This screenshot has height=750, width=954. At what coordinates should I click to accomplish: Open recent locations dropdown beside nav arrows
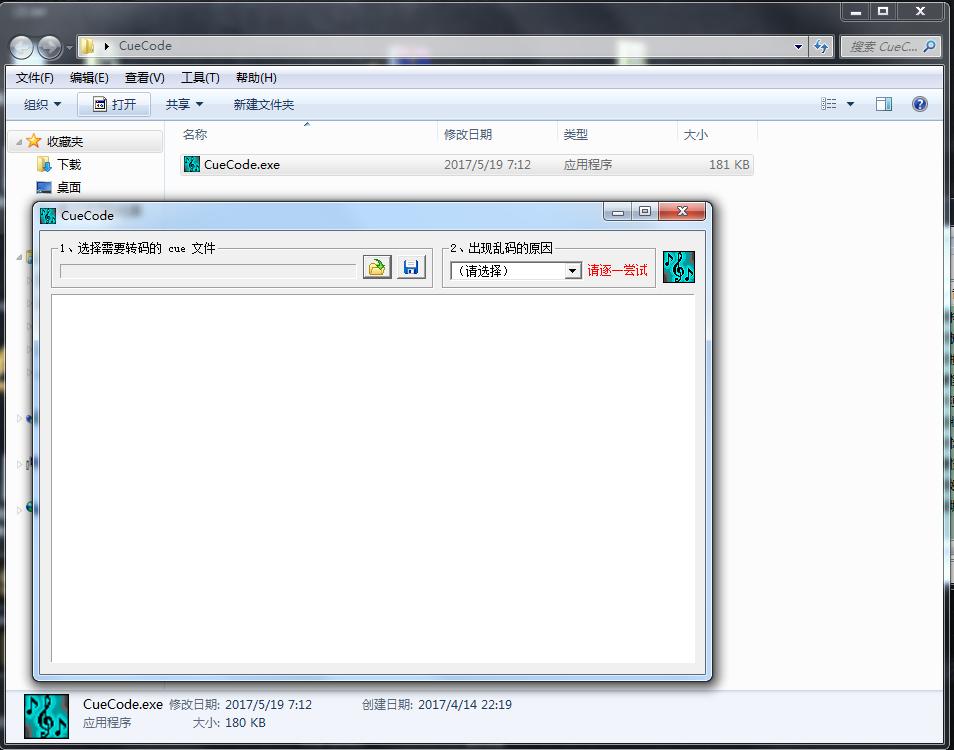pos(69,47)
